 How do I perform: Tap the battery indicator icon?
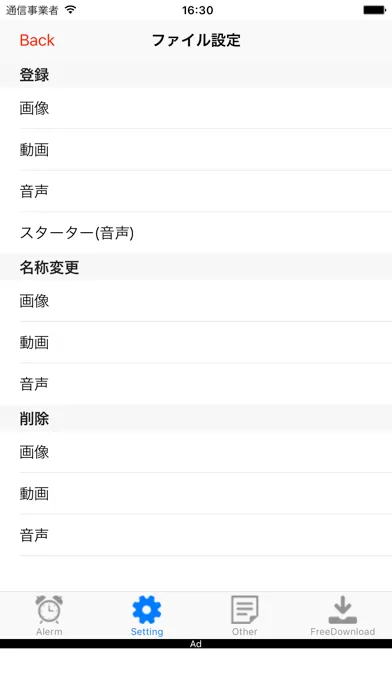click(x=375, y=10)
